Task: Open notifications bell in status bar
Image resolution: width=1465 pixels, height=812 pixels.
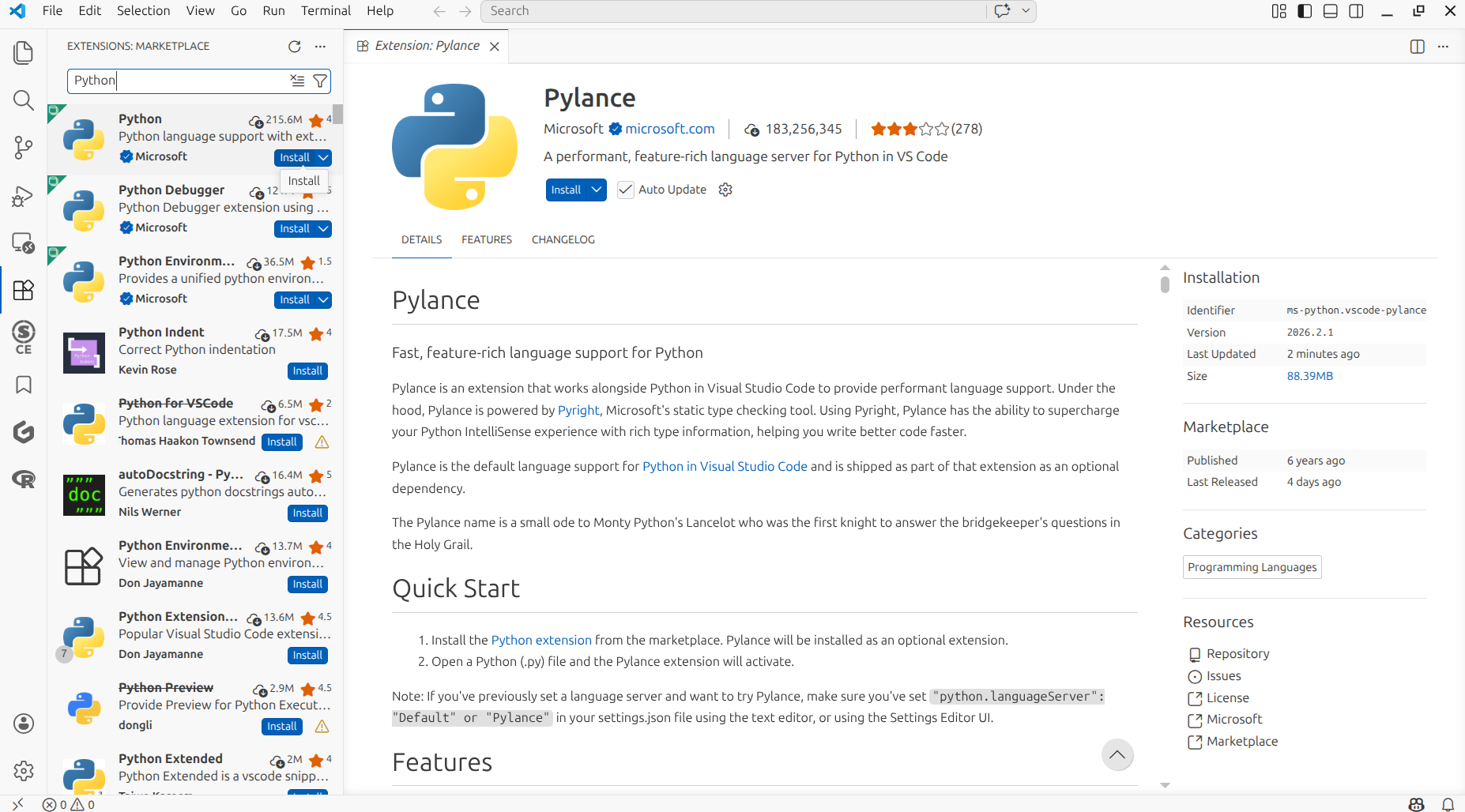Action: click(x=1448, y=804)
